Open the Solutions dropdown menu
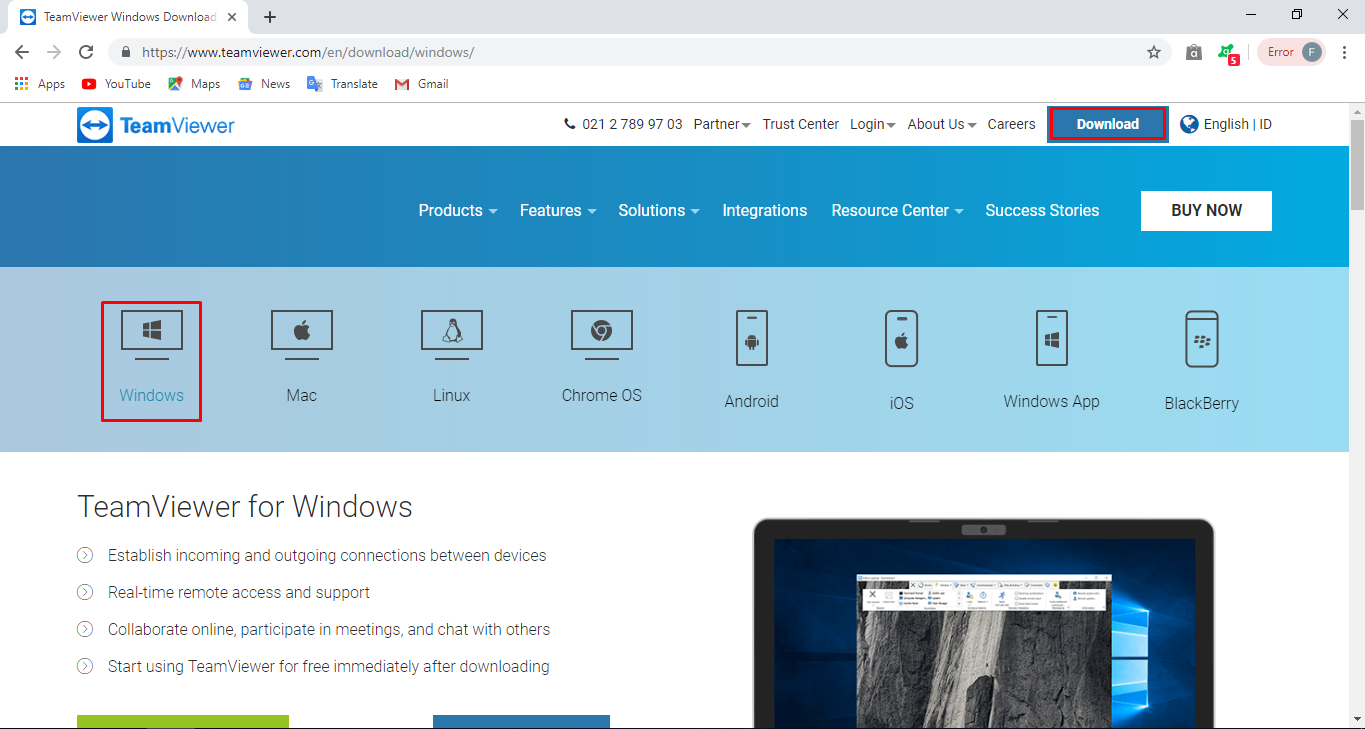This screenshot has width=1365, height=729. coord(659,210)
